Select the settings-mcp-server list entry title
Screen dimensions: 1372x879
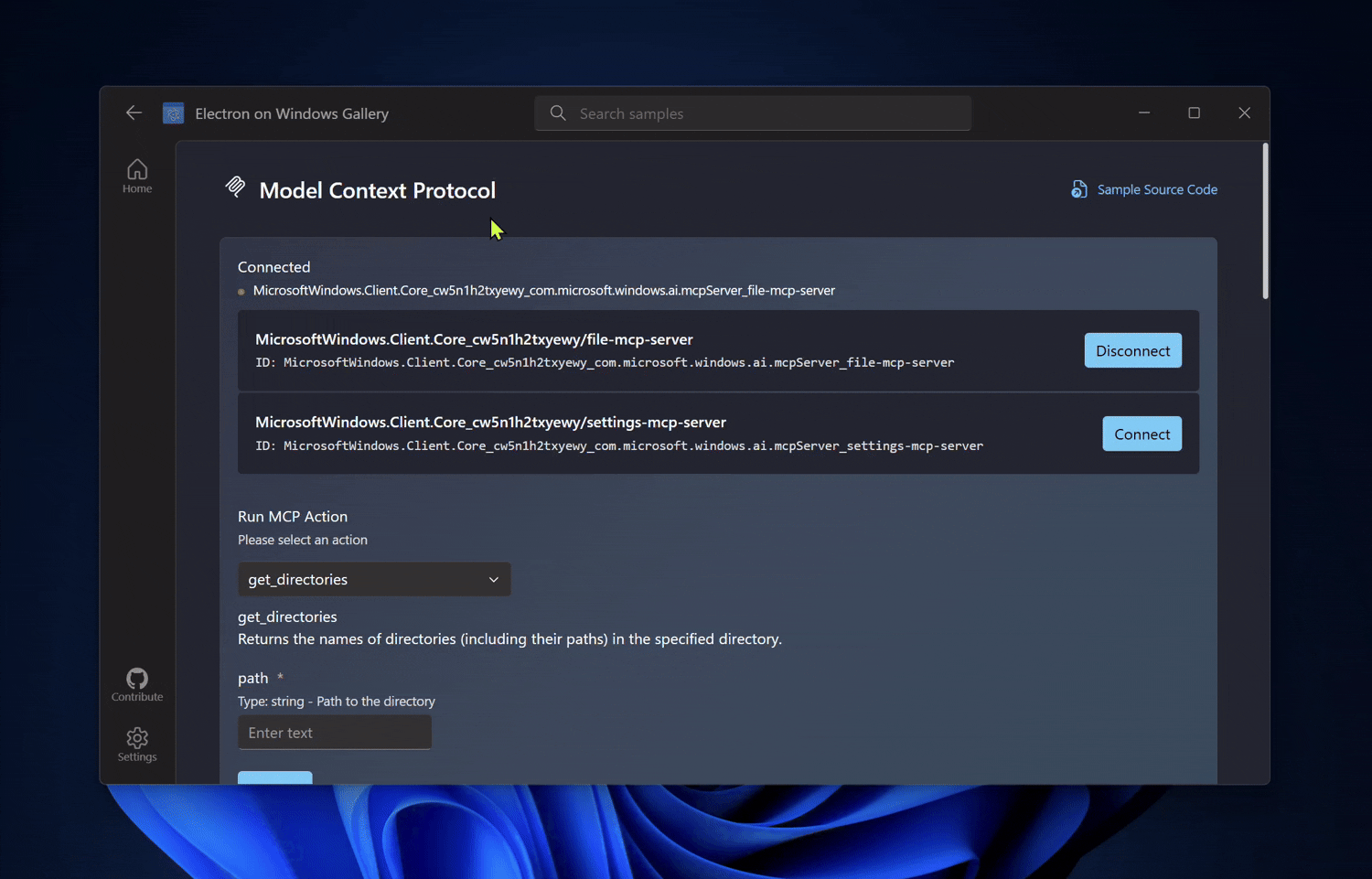point(490,423)
